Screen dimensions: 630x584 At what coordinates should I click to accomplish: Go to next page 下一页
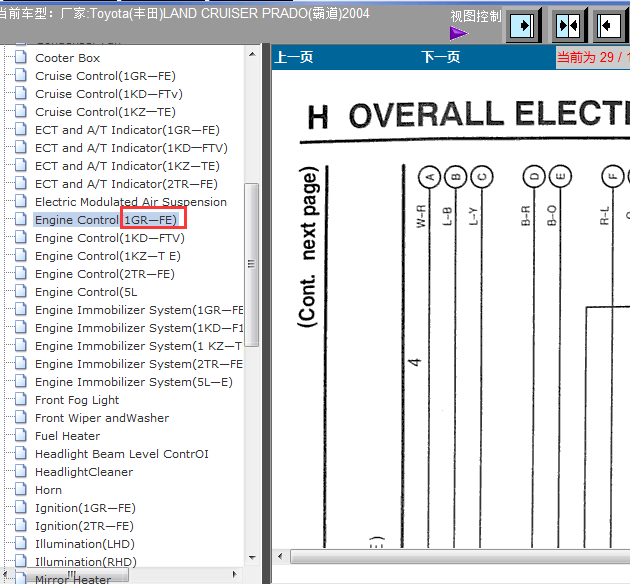coord(441,57)
